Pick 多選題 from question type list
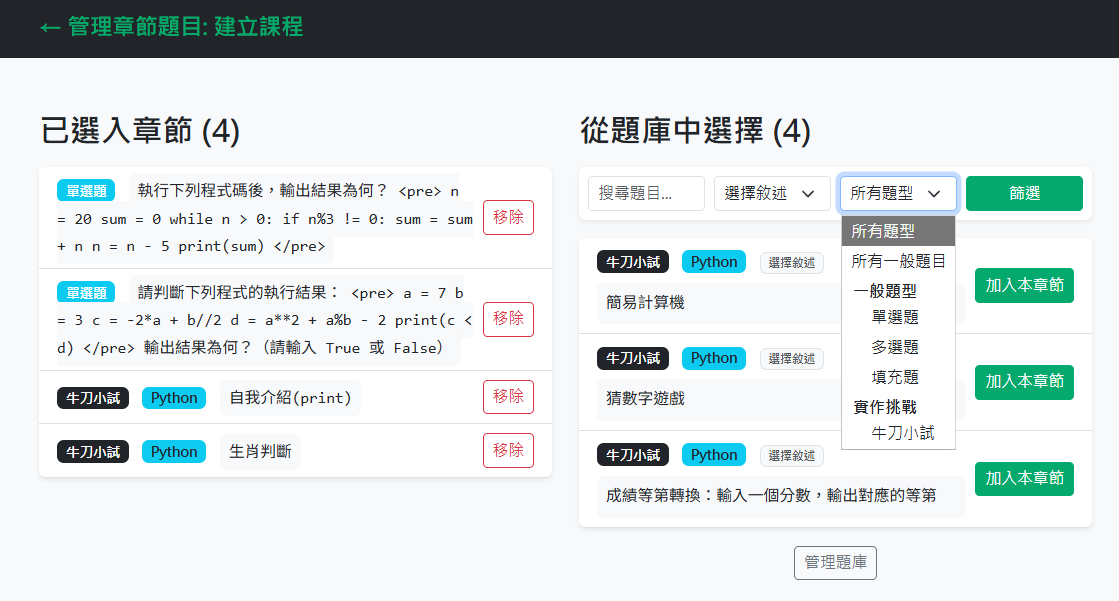The width and height of the screenshot is (1119, 601). tap(895, 347)
